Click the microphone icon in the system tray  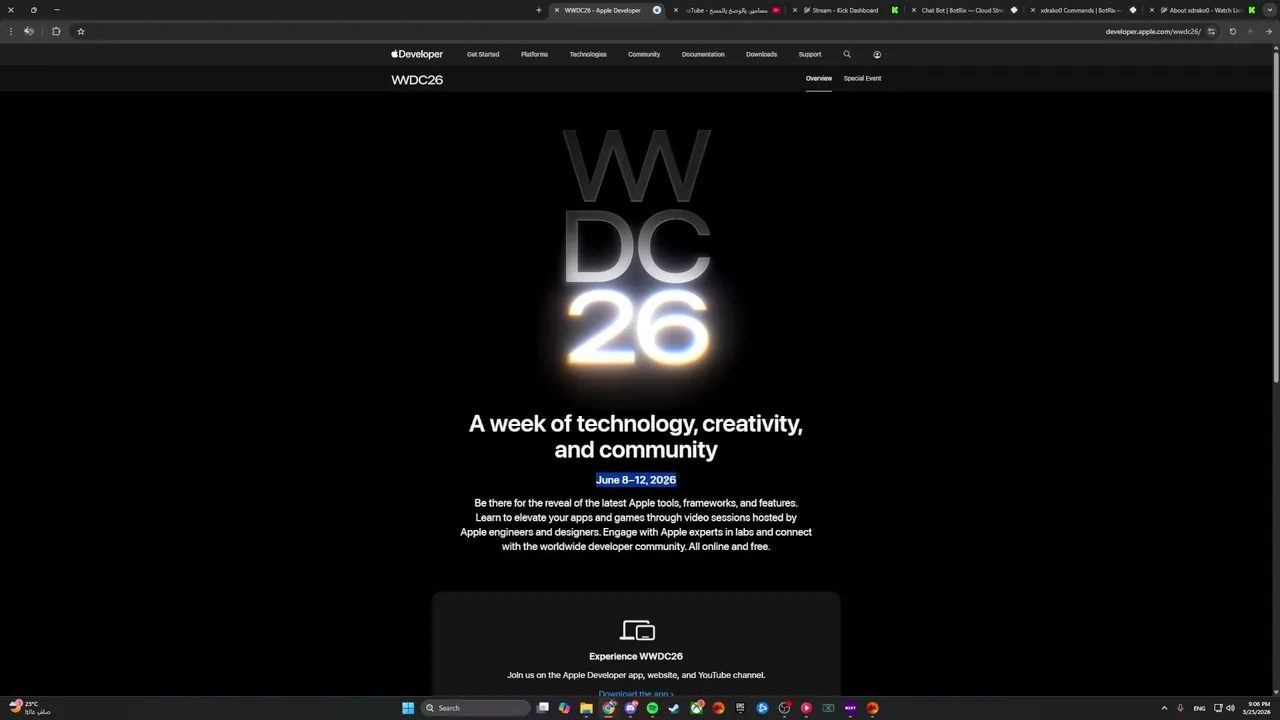tap(1181, 708)
